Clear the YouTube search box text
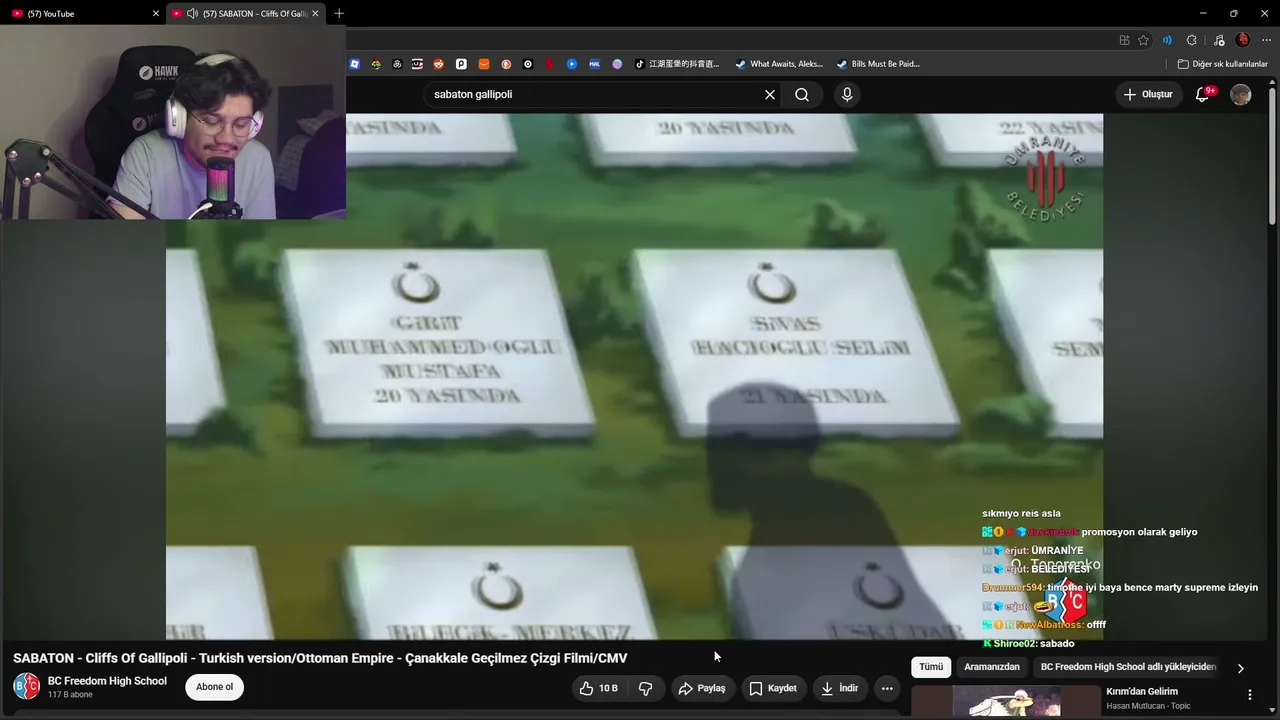1280x720 pixels. [770, 94]
